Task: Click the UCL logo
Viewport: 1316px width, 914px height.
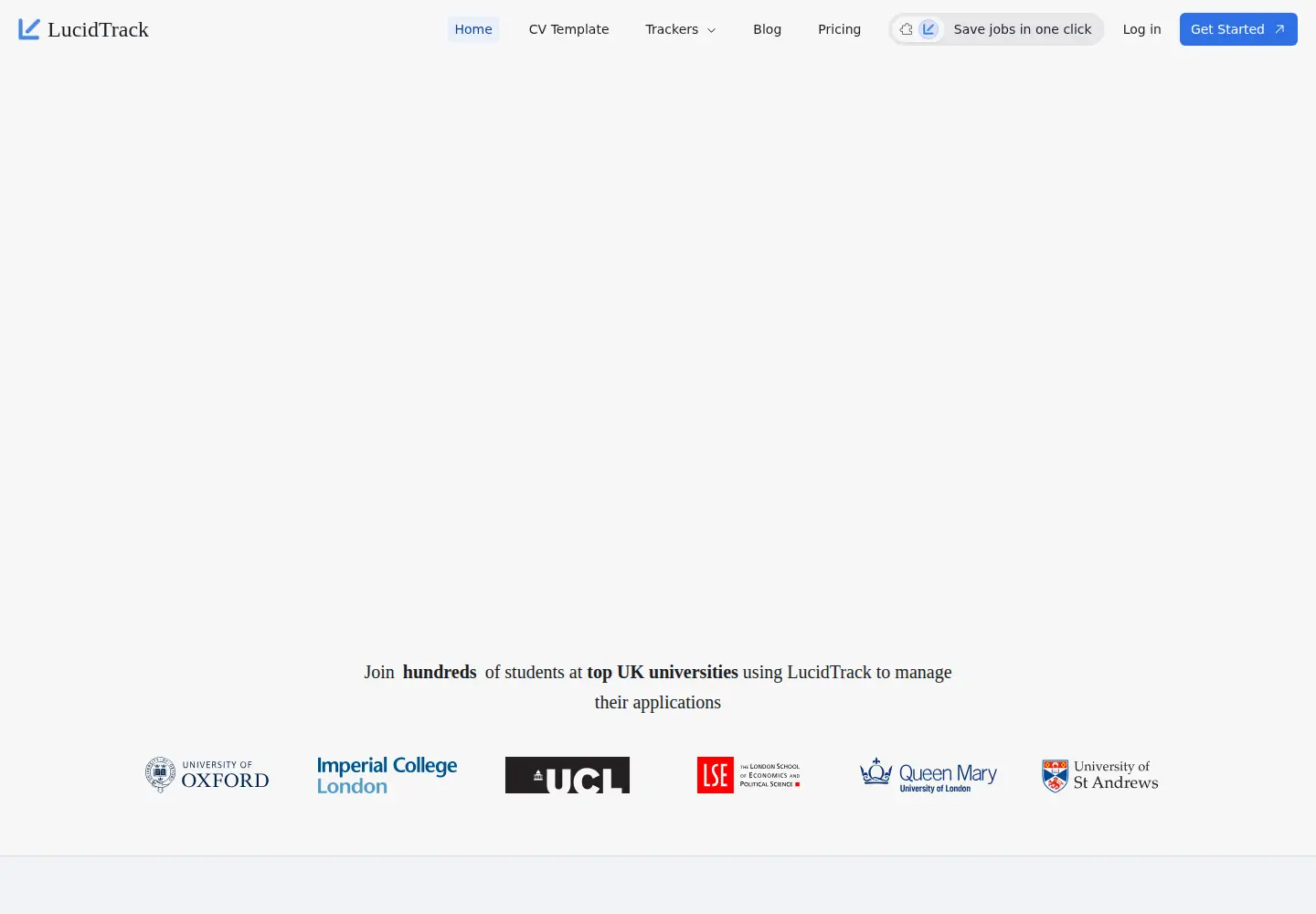Action: pos(568,775)
